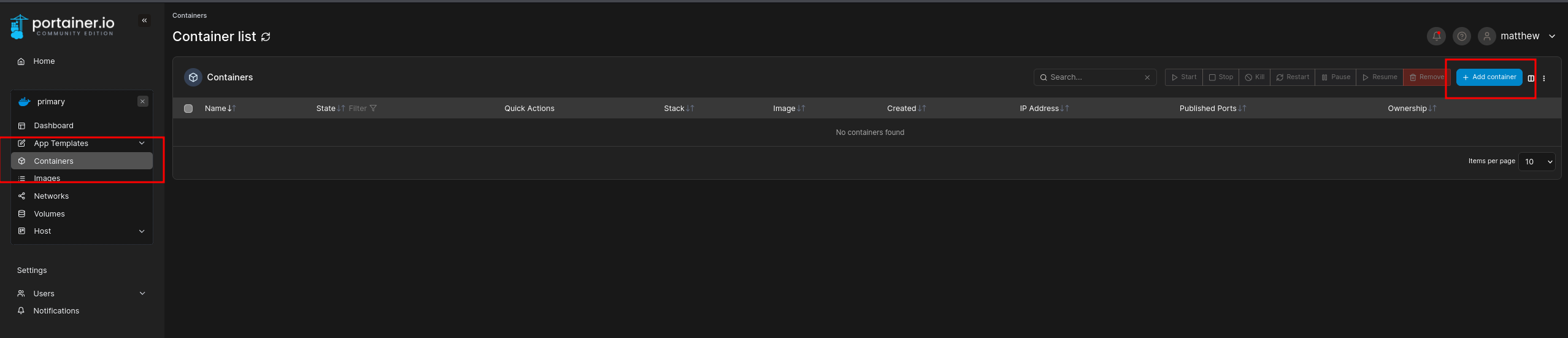1568x338 pixels.
Task: Sort by Image column
Action: click(x=789, y=109)
